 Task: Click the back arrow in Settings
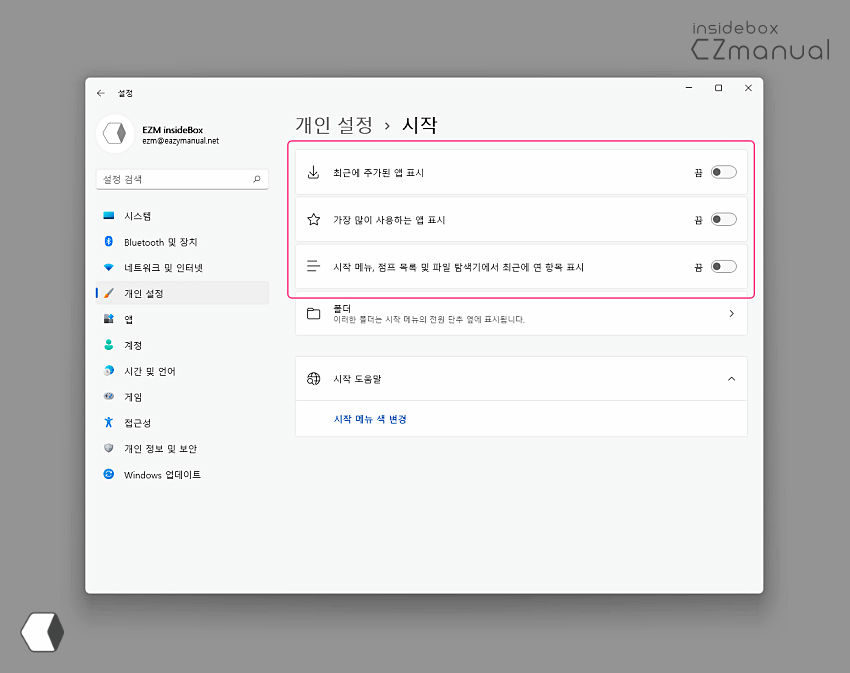[x=100, y=92]
